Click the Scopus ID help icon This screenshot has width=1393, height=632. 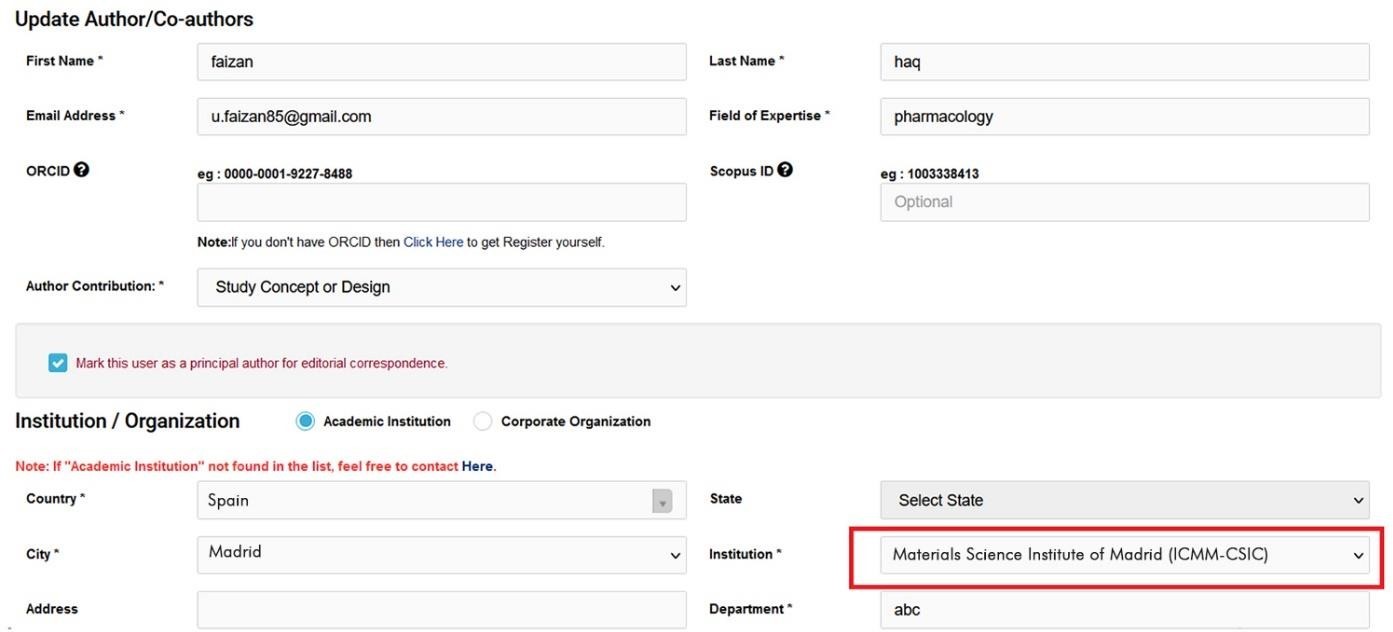coord(785,170)
